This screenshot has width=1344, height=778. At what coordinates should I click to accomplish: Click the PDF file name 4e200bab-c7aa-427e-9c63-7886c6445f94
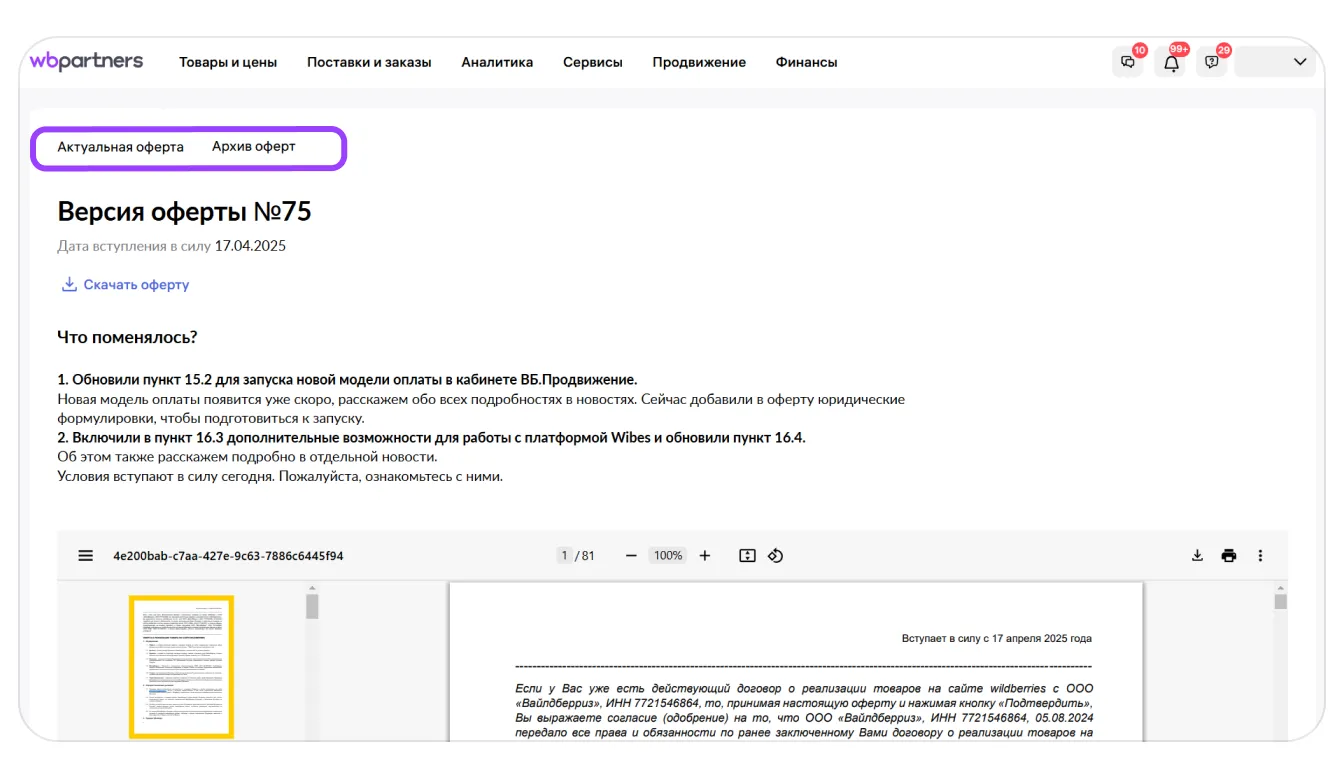pyautogui.click(x=228, y=556)
